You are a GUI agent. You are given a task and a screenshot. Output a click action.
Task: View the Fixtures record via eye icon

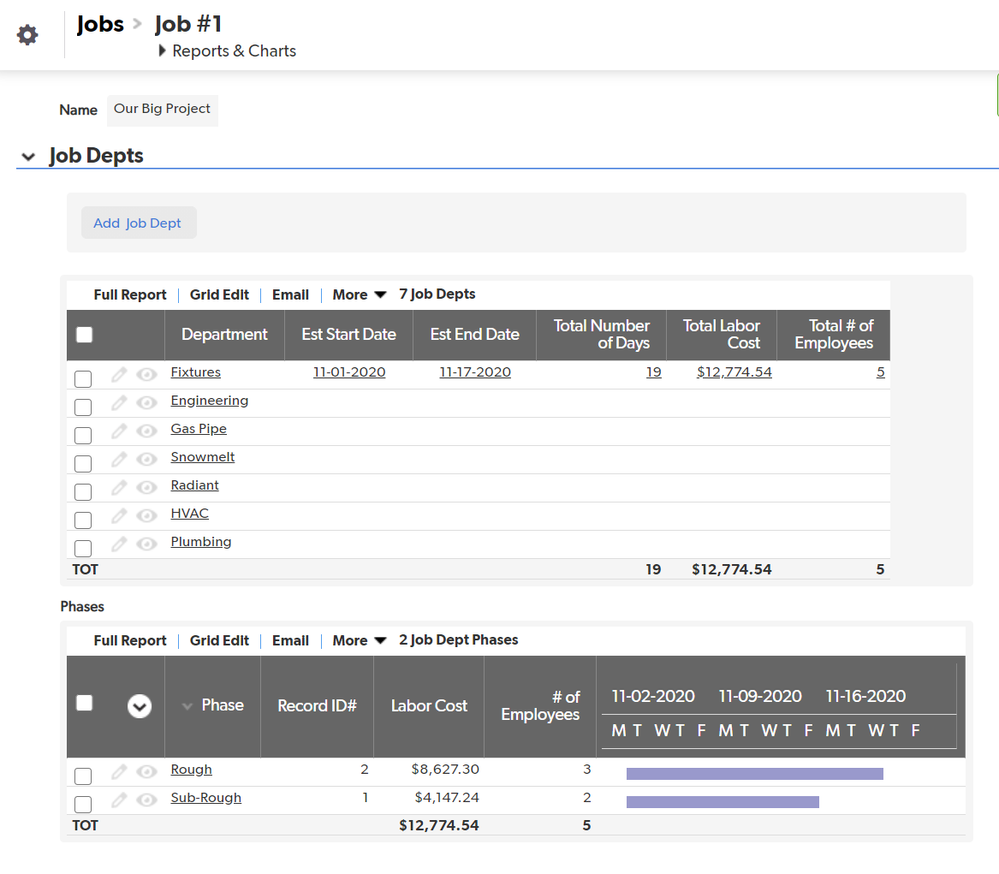147,375
